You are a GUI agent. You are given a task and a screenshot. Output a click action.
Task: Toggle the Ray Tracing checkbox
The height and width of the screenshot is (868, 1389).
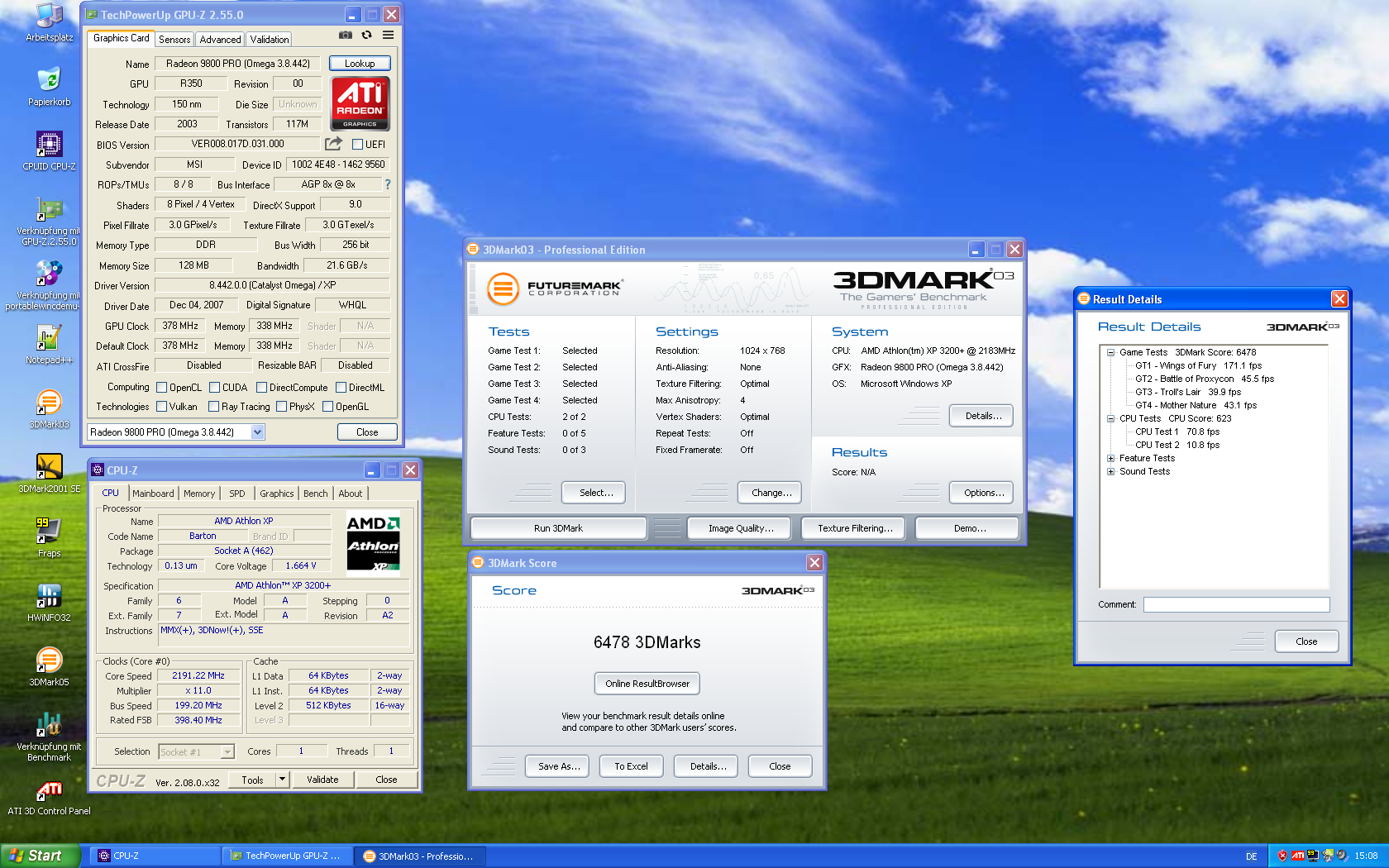pyautogui.click(x=213, y=406)
